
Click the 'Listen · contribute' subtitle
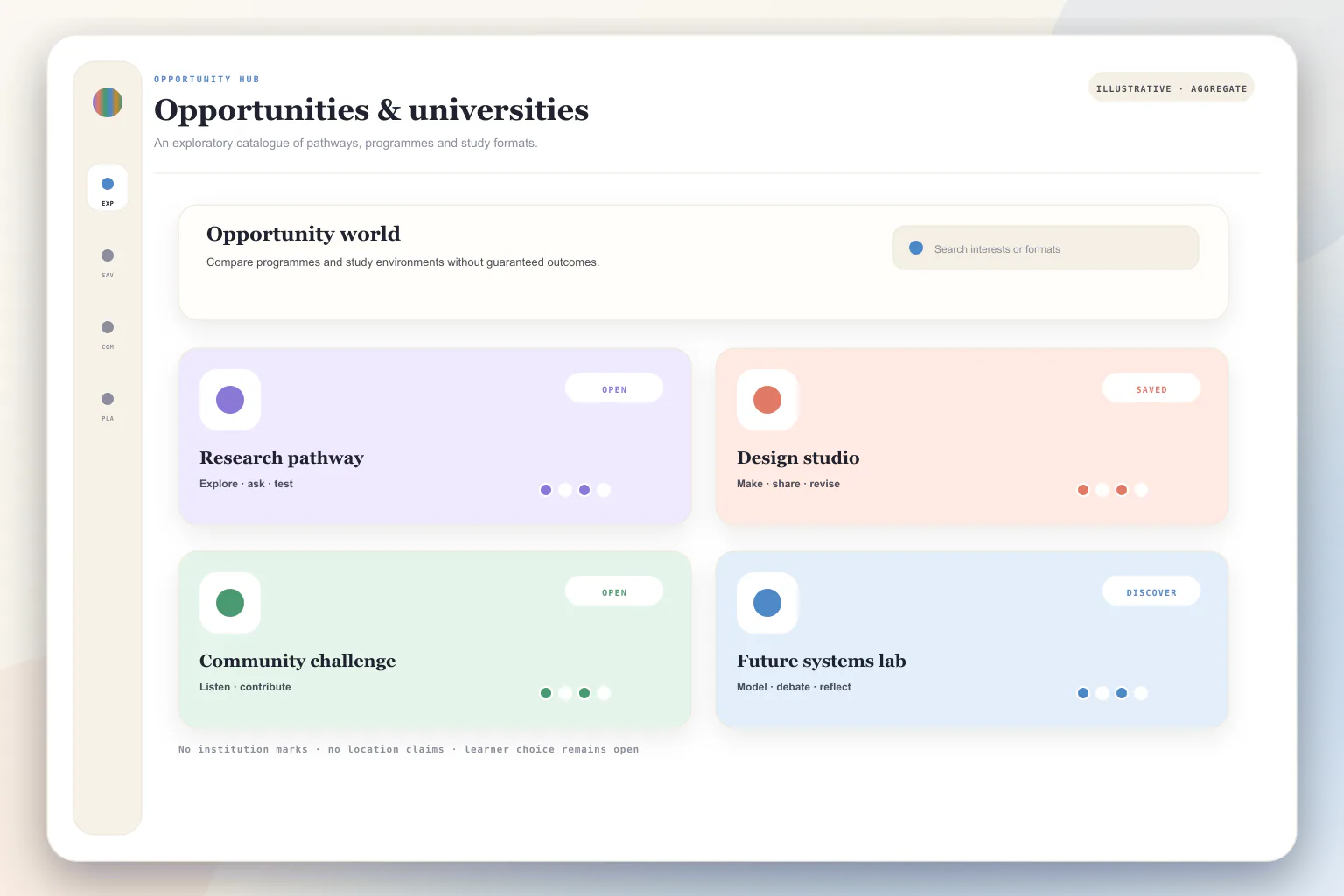(245, 687)
